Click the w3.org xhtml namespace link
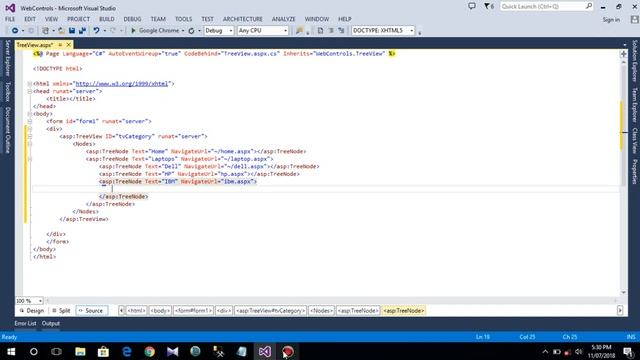Viewport: 640px width, 360px height. click(x=122, y=84)
